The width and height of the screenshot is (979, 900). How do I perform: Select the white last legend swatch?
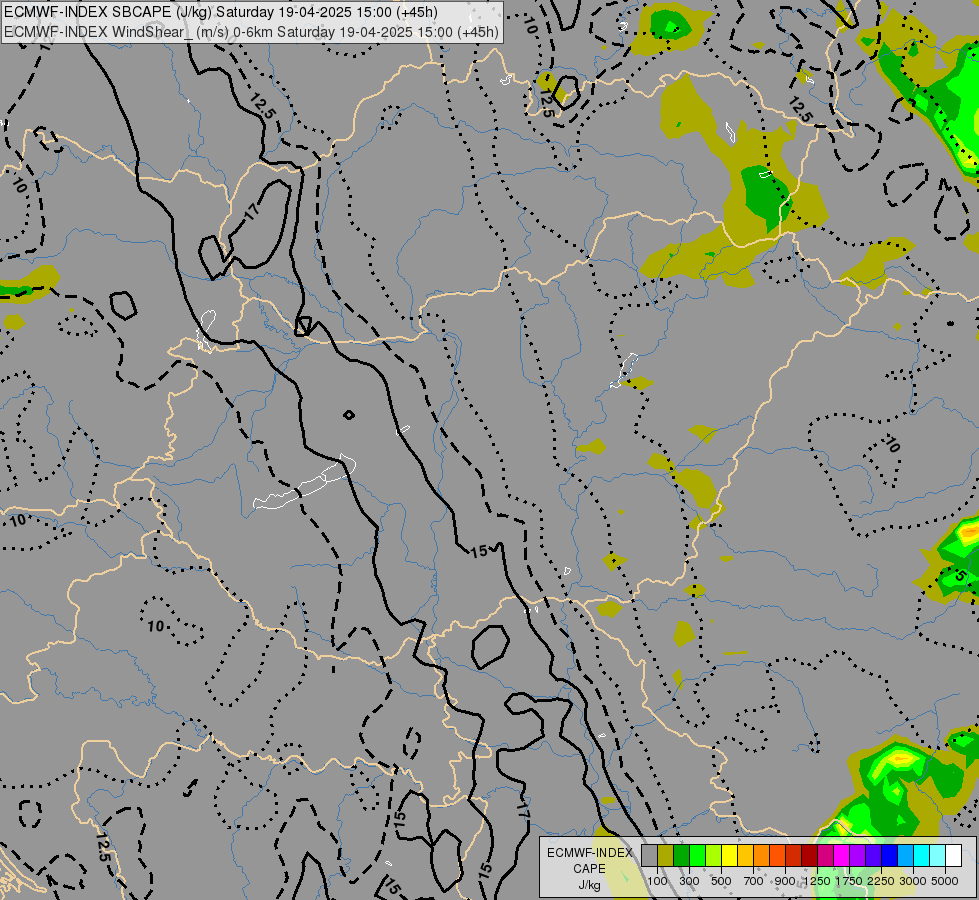pos(953,855)
